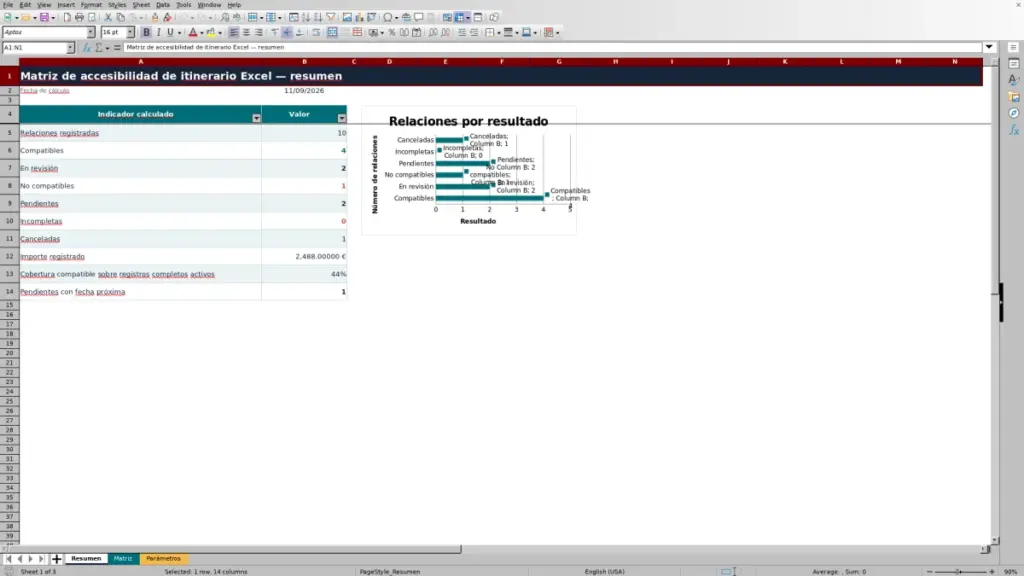1024x576 pixels.
Task: Click zoom out minus button
Action: [x=929, y=572]
